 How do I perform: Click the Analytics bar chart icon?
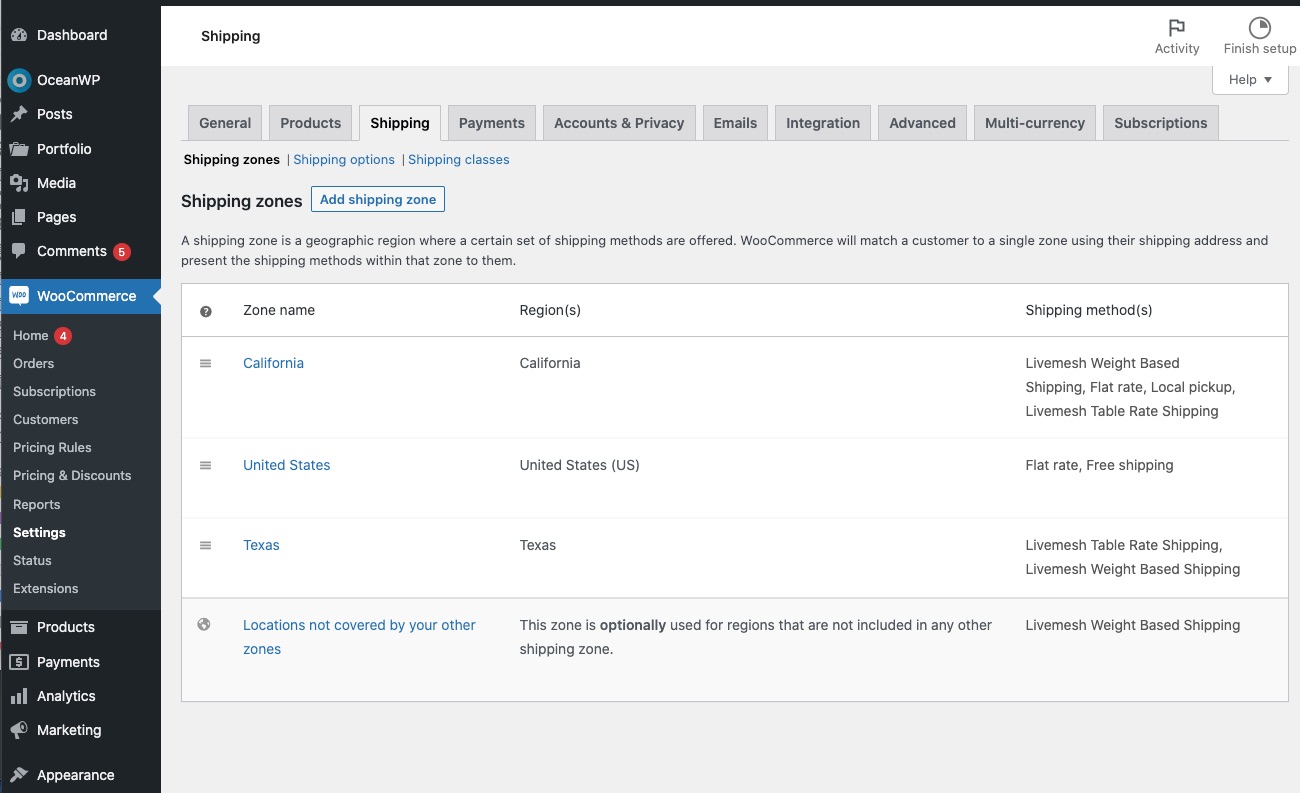[19, 696]
